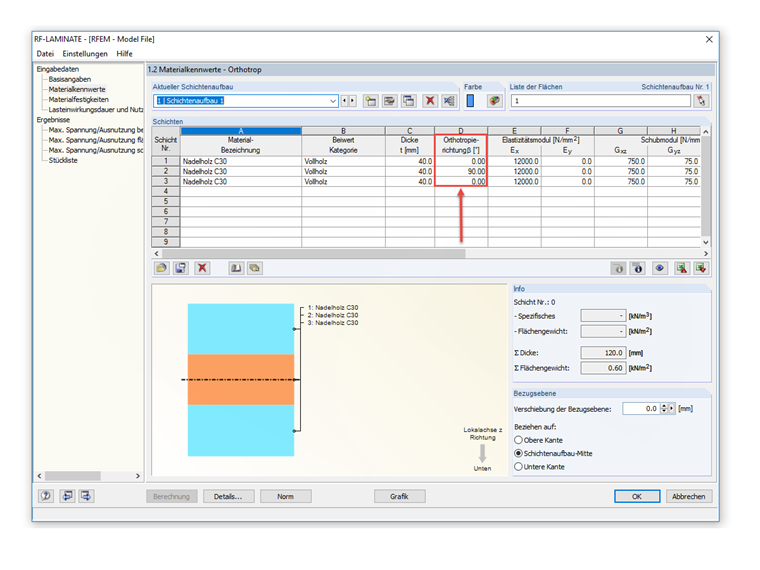Import the table from Excel with the rightmost green icon

click(701, 268)
